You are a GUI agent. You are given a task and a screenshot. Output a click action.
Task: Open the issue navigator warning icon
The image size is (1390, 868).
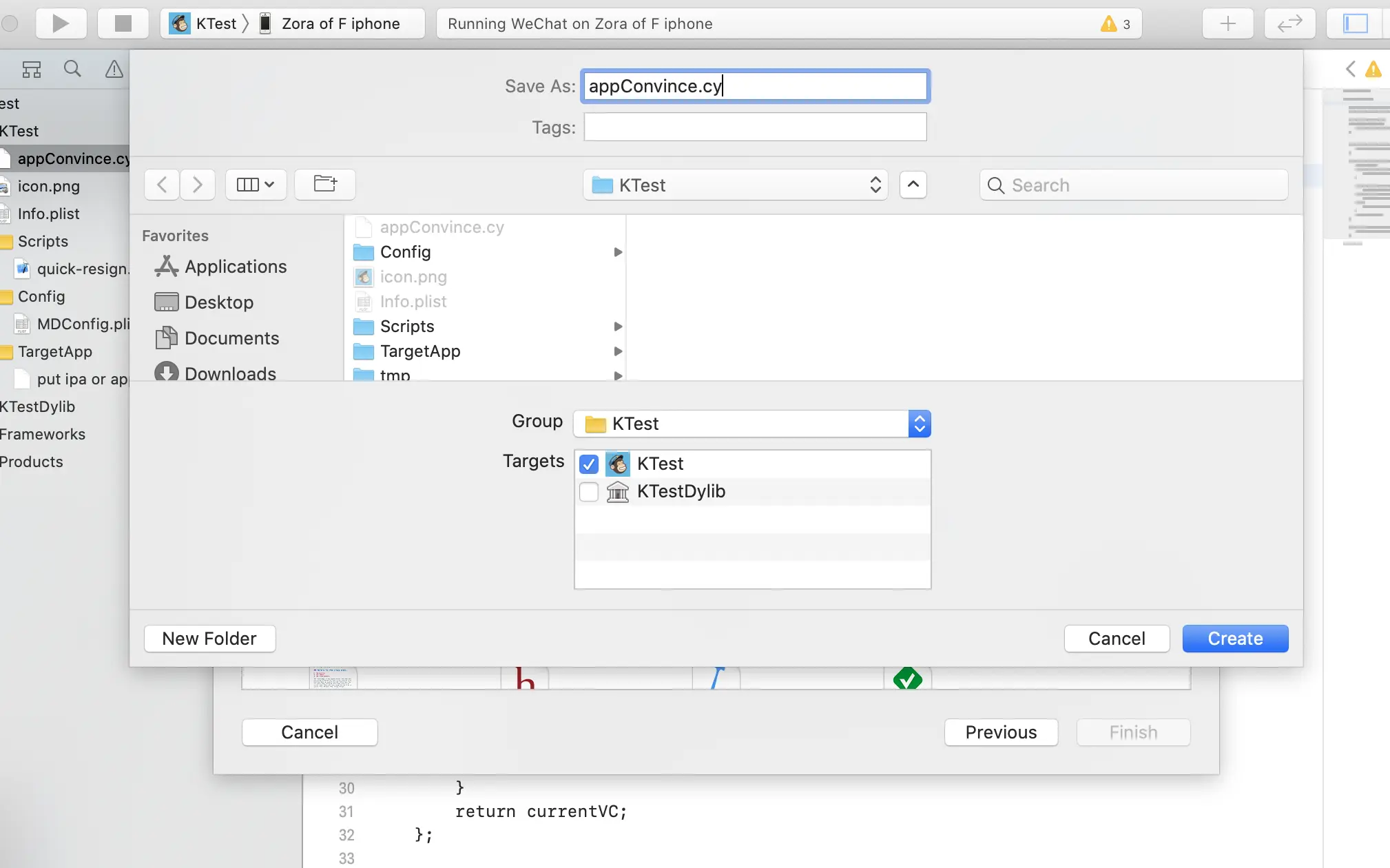[114, 69]
